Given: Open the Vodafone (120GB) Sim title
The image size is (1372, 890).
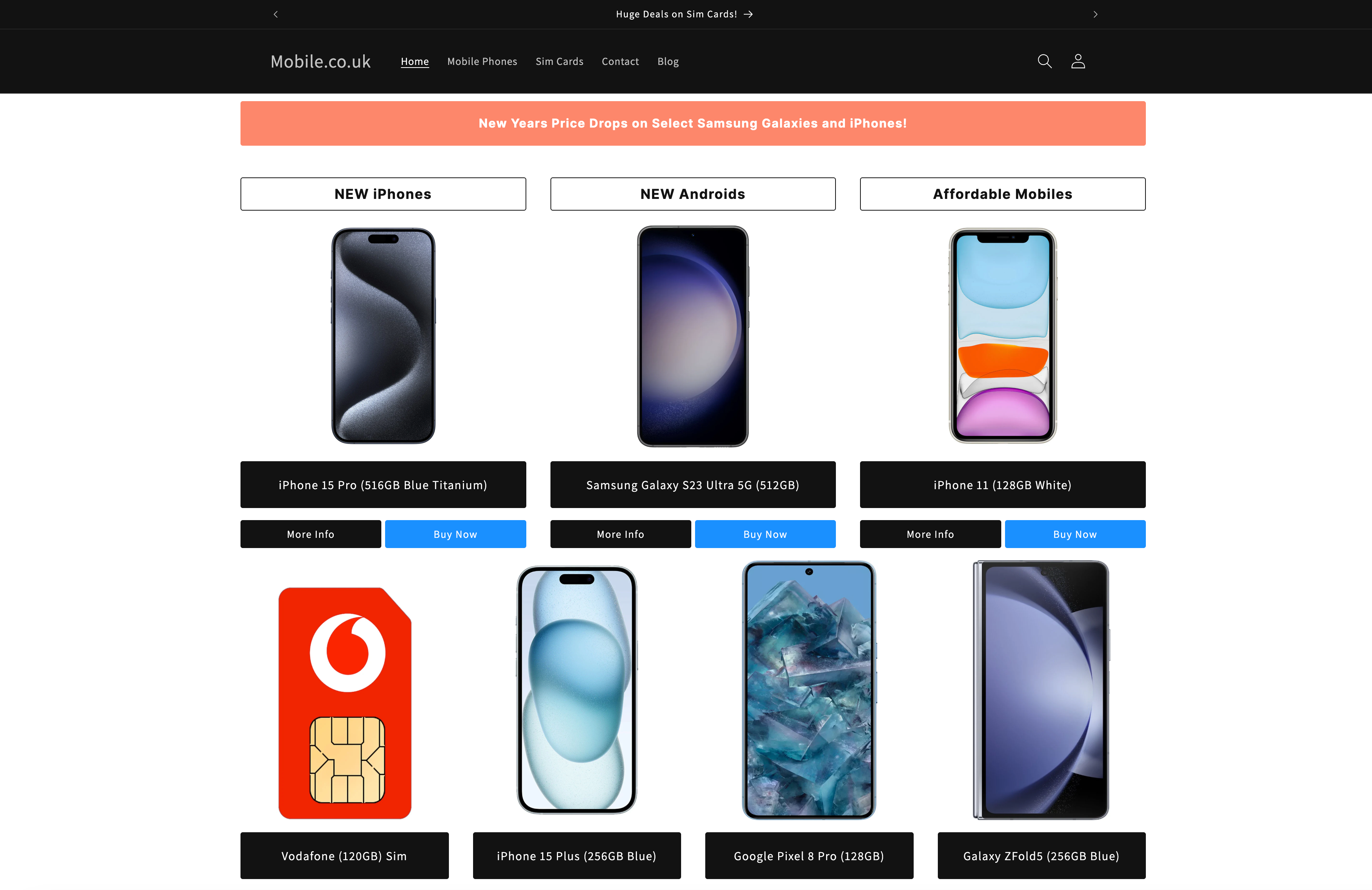Looking at the screenshot, I should [344, 856].
